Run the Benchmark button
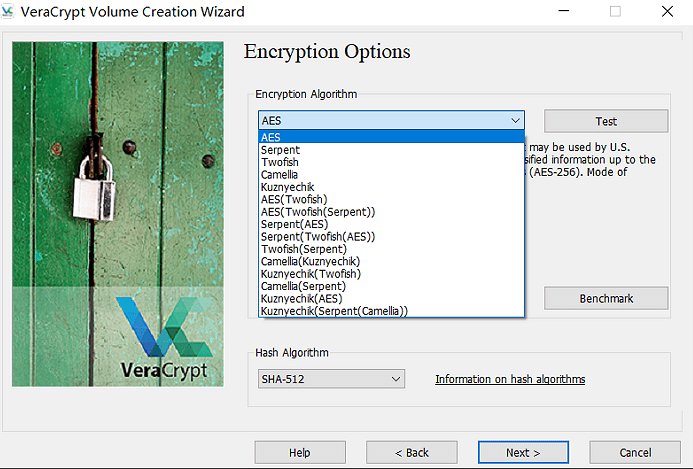 click(606, 298)
